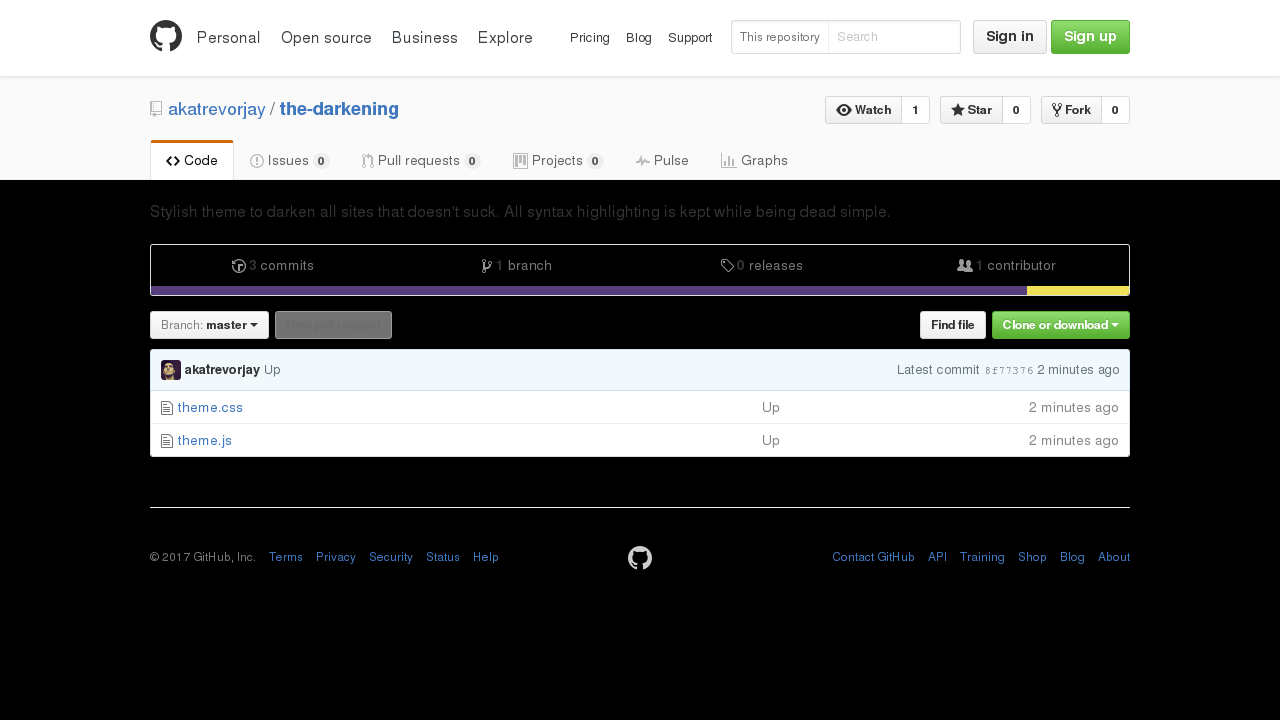Open the stargazers count next to Star

pos(1016,110)
